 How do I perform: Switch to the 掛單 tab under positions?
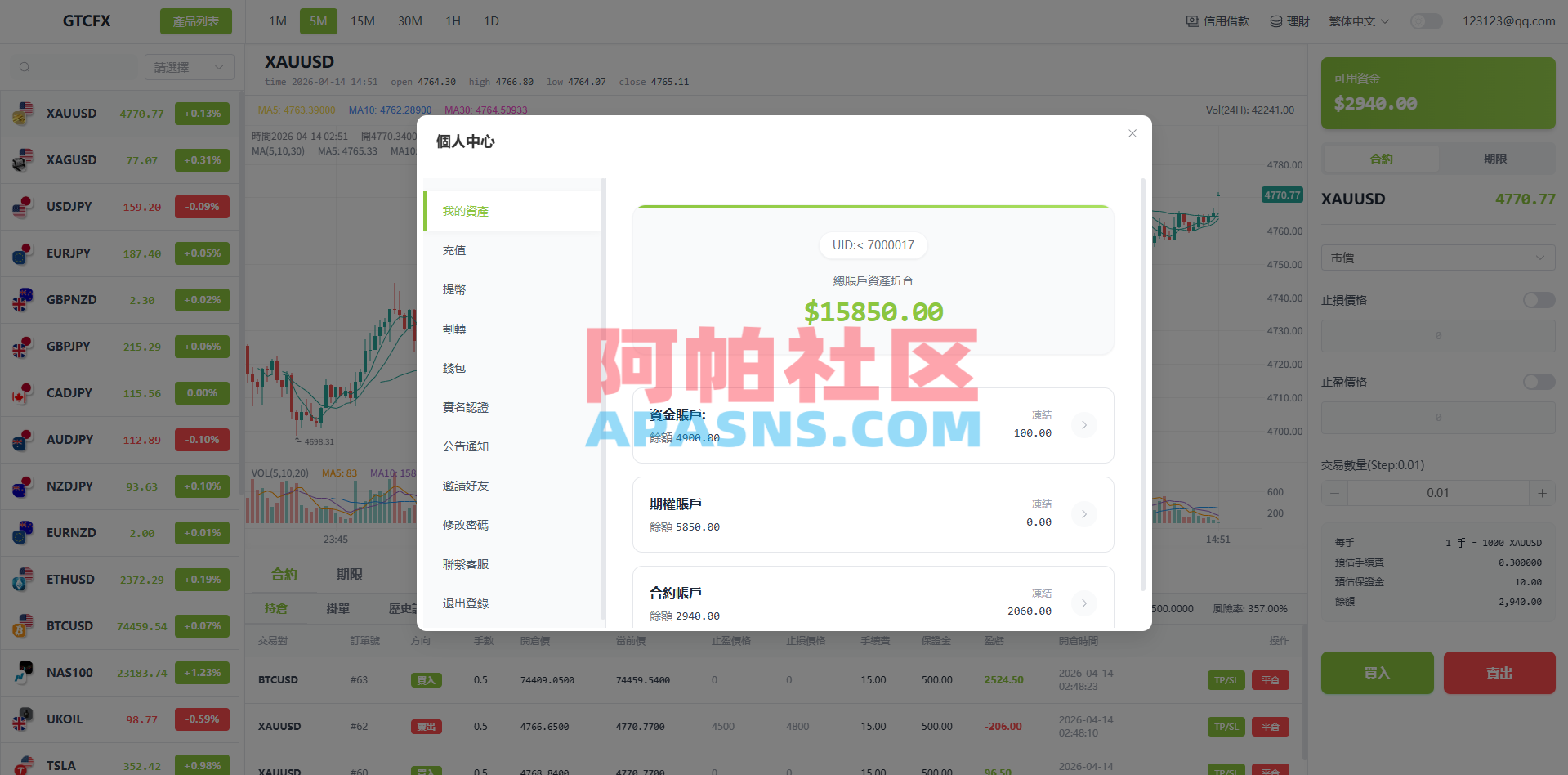coord(337,608)
